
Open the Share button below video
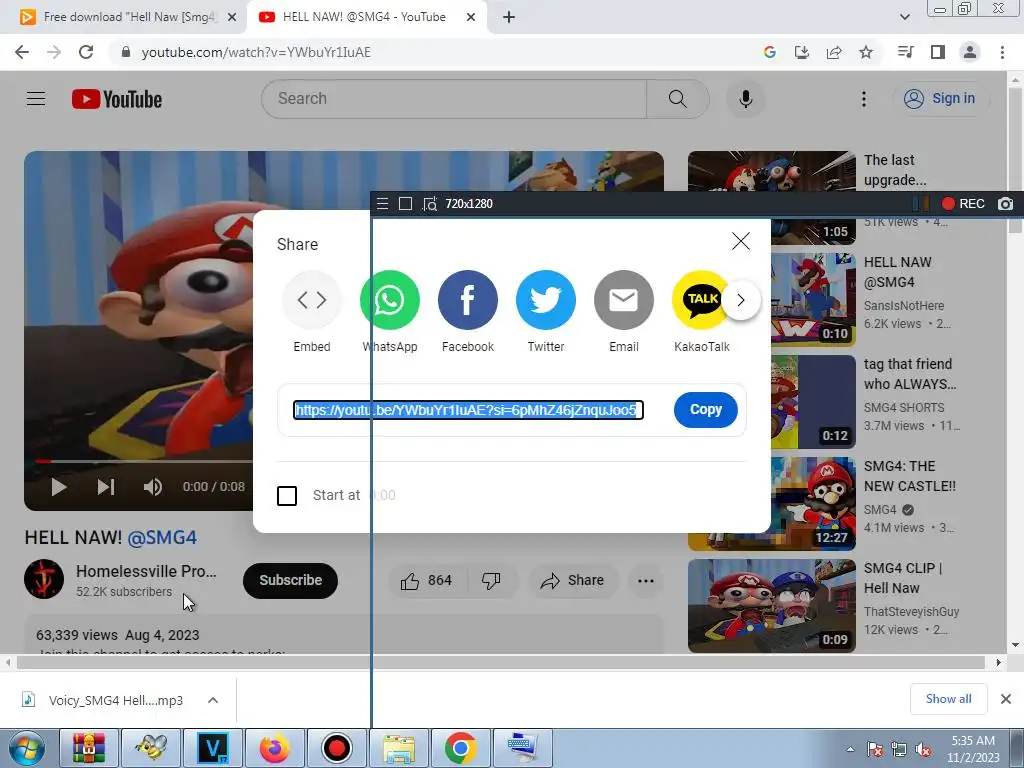tap(572, 581)
